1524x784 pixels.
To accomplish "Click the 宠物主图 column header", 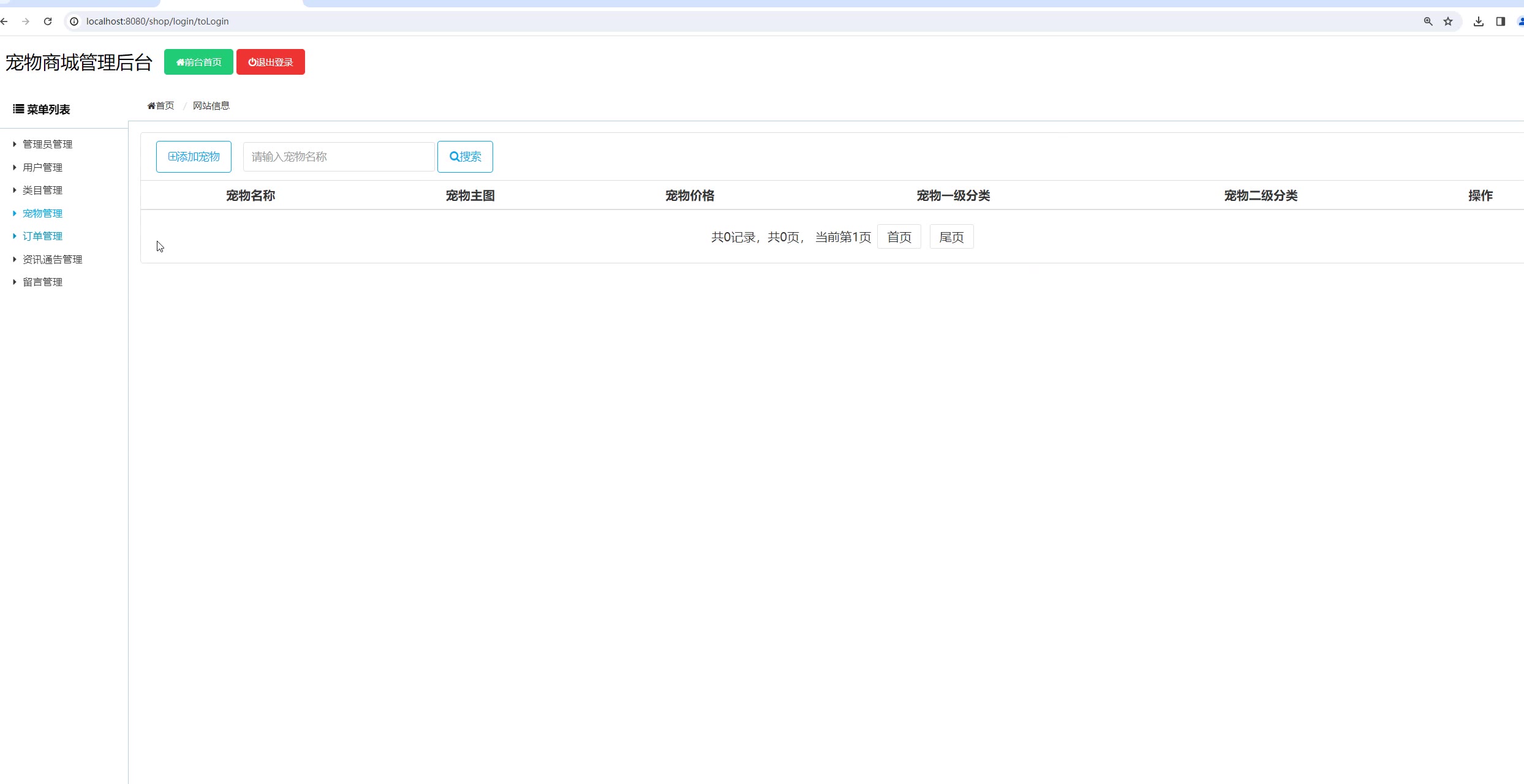I will (x=470, y=195).
